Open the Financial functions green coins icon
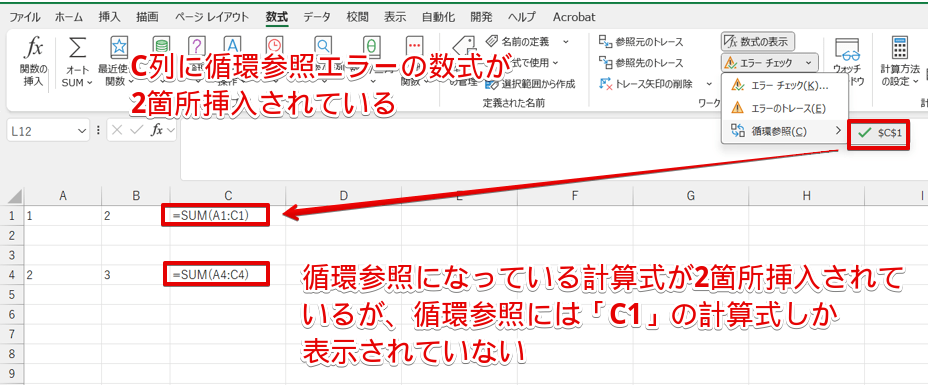This screenshot has height=385, width=930. (160, 43)
